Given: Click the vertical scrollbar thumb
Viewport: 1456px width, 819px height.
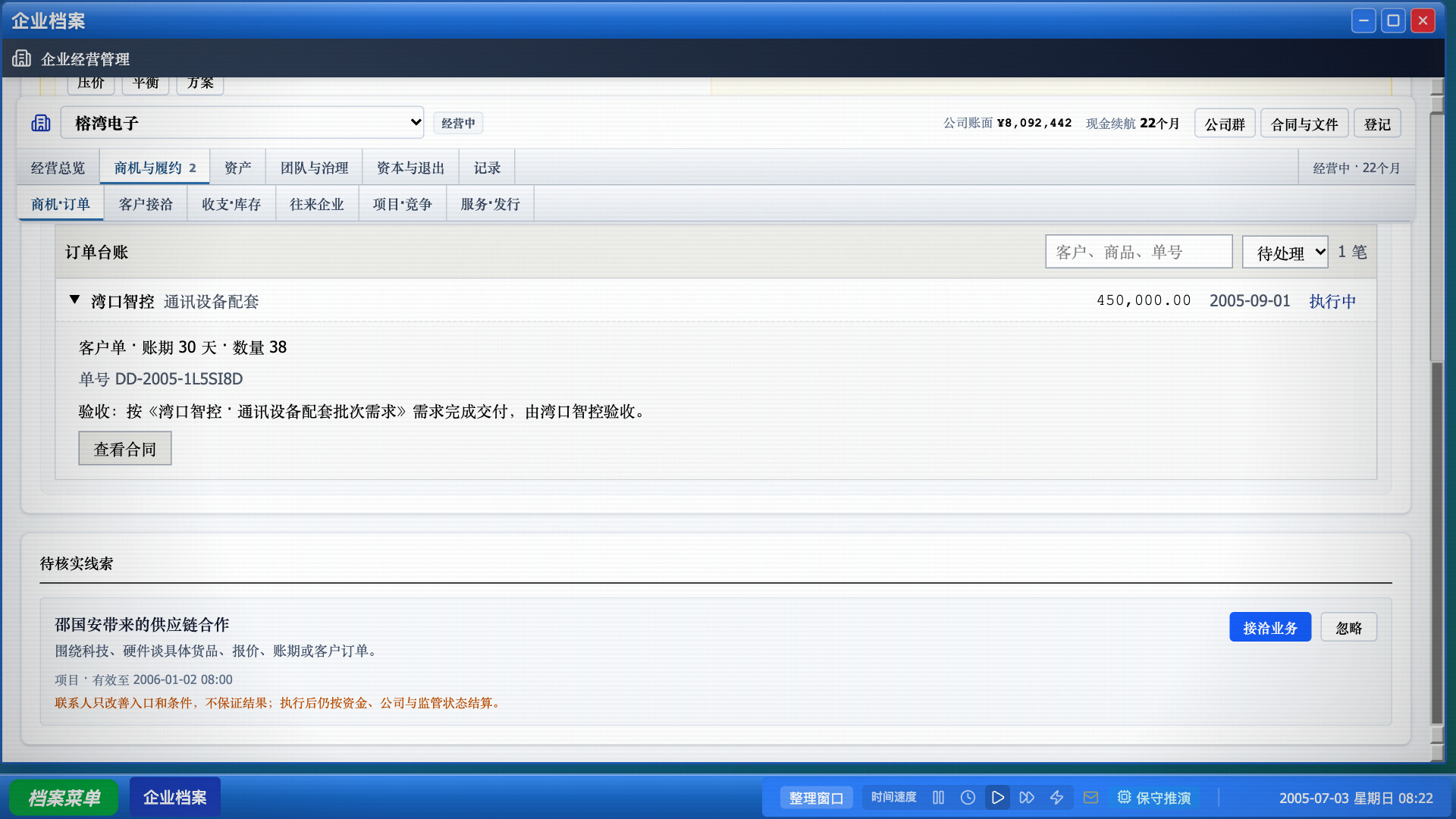Looking at the screenshot, I should (x=1436, y=542).
